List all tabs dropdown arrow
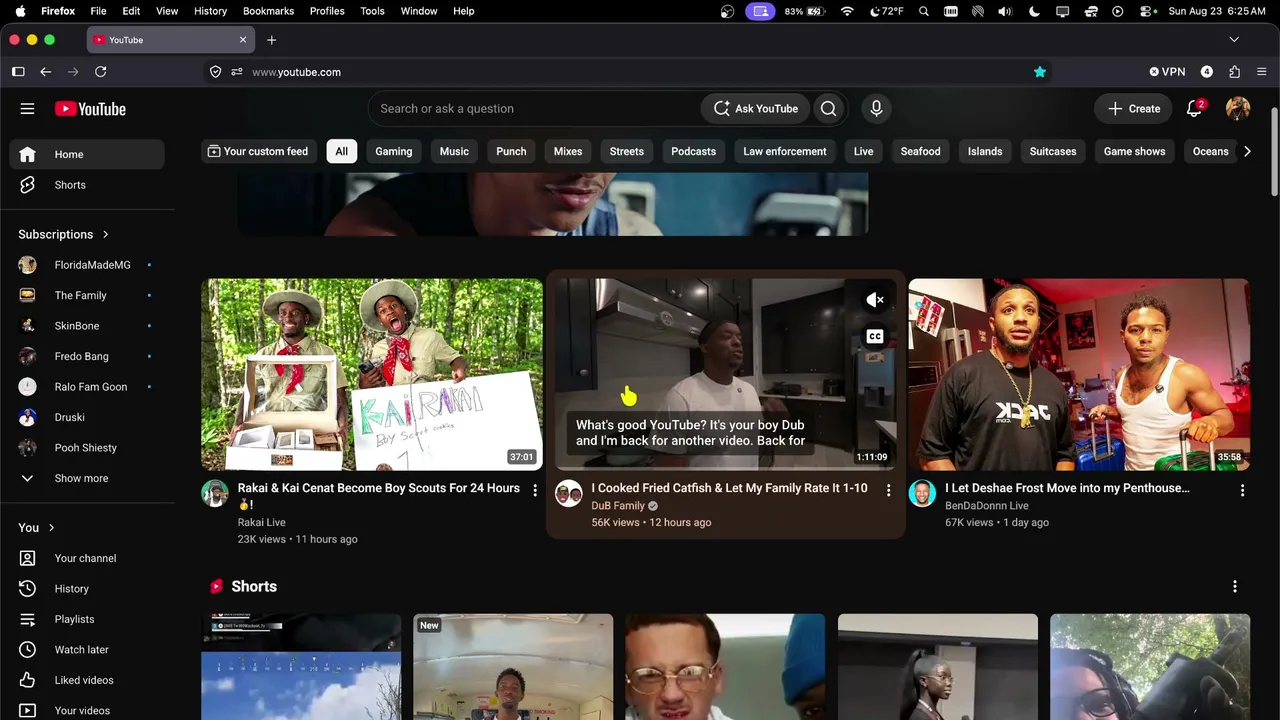1280x720 pixels. coord(1234,40)
